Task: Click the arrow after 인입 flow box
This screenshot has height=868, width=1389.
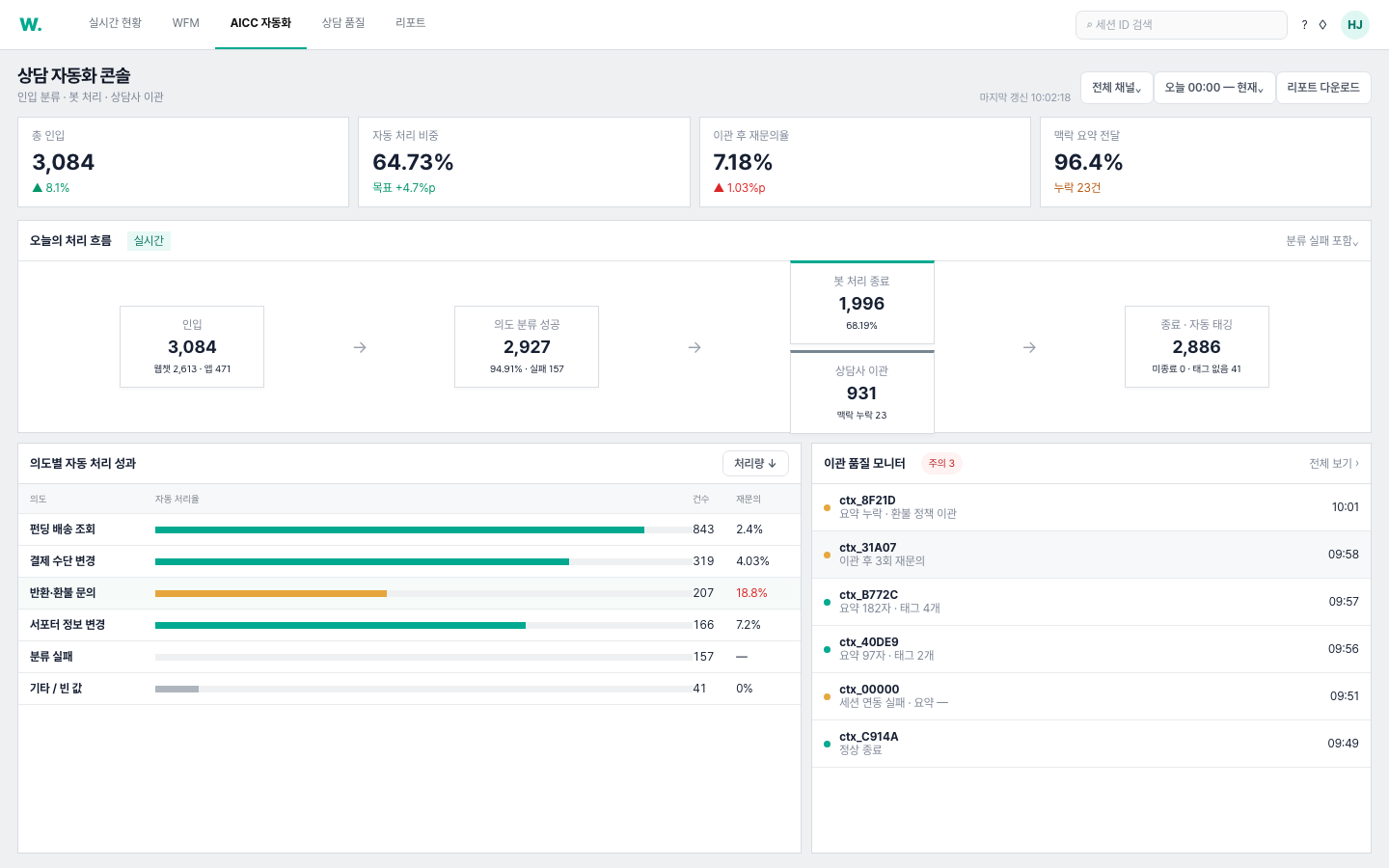Action: point(360,347)
